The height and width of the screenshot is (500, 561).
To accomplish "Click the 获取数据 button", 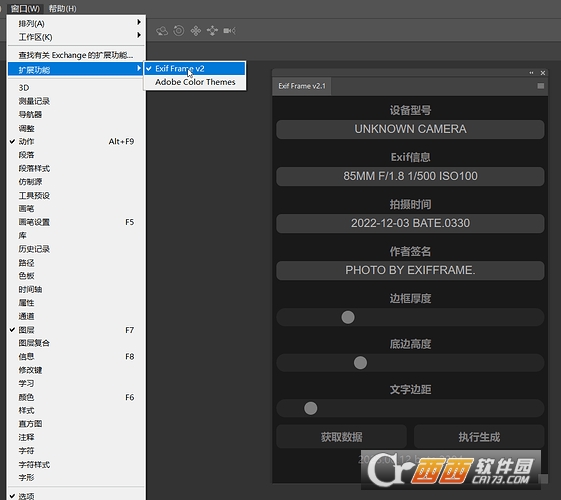I will [341, 437].
